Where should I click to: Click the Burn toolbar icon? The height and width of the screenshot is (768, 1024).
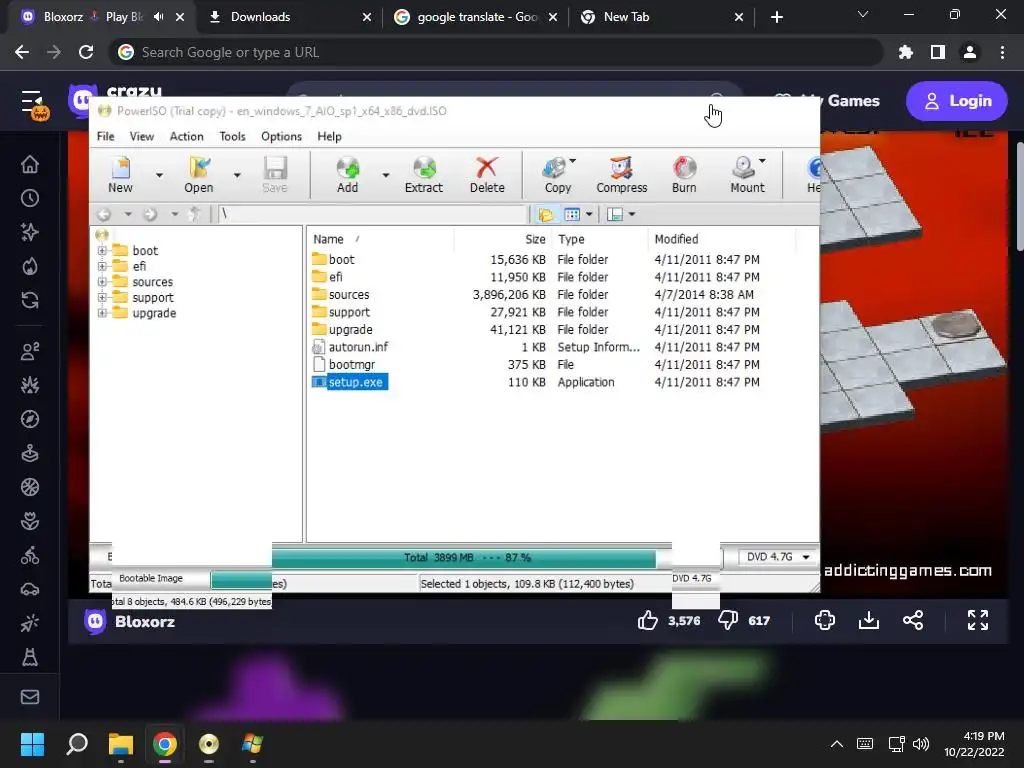pos(684,175)
